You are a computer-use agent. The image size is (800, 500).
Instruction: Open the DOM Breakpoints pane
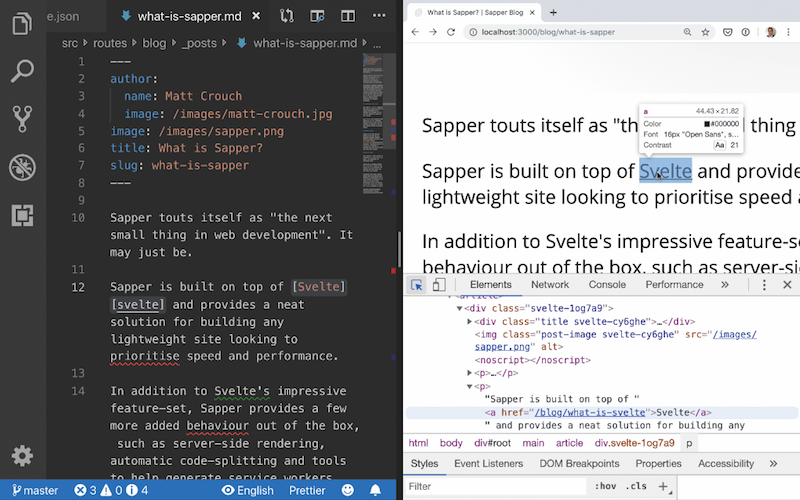(x=579, y=463)
